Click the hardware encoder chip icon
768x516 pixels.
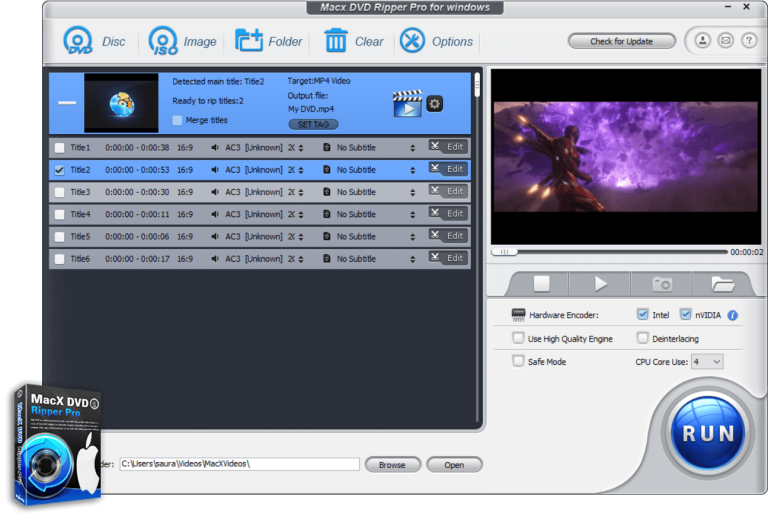click(518, 315)
